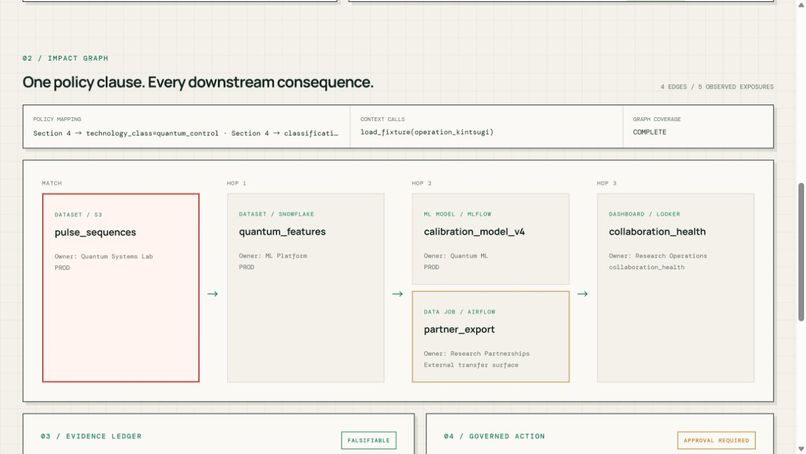Click 'External transfer surface' text

(x=471, y=365)
